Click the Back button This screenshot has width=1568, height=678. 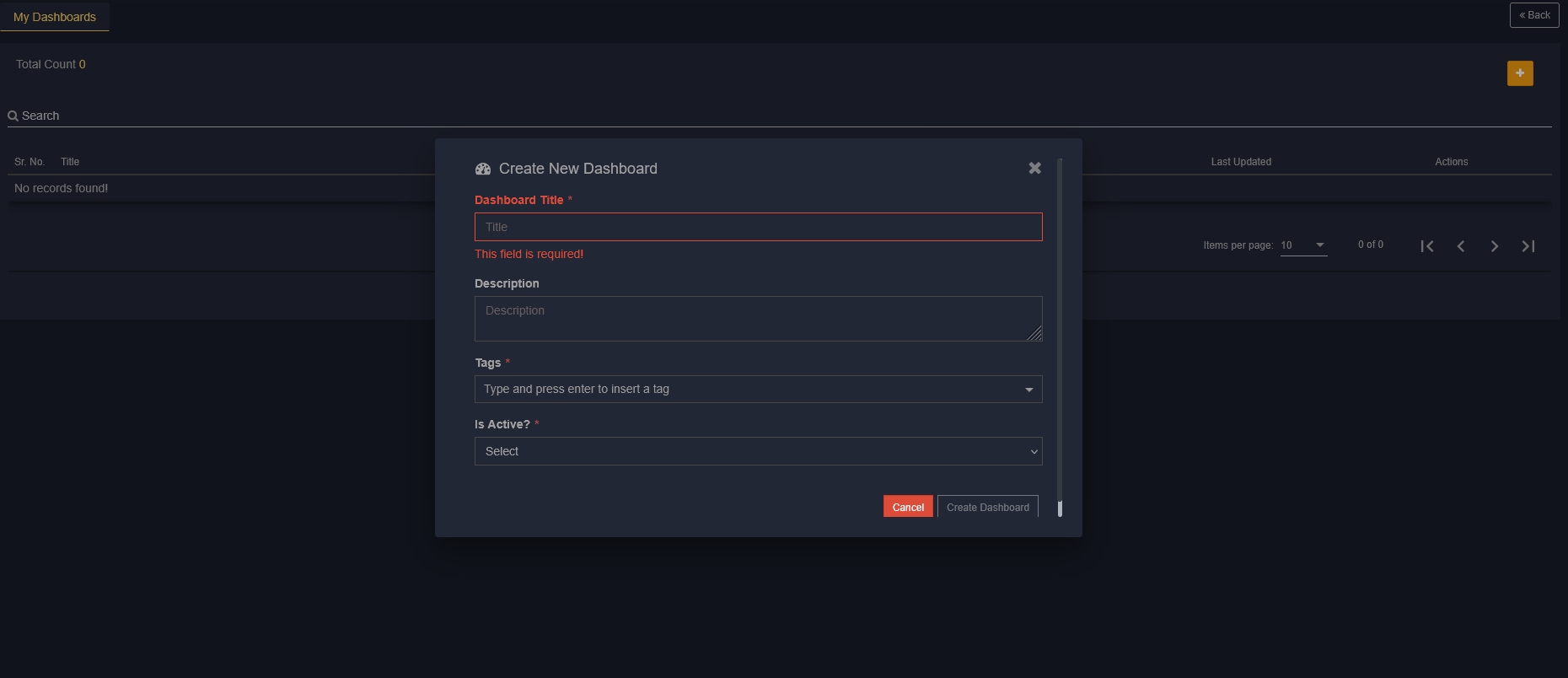click(1534, 15)
